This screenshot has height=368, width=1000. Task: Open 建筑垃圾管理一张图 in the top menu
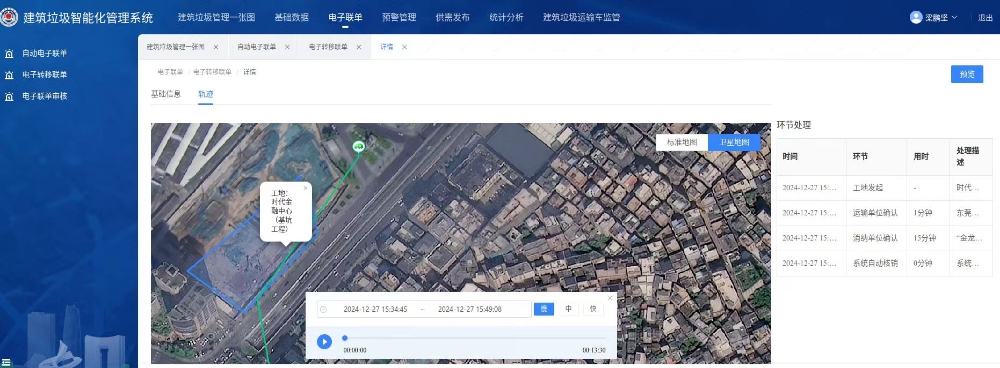(216, 18)
